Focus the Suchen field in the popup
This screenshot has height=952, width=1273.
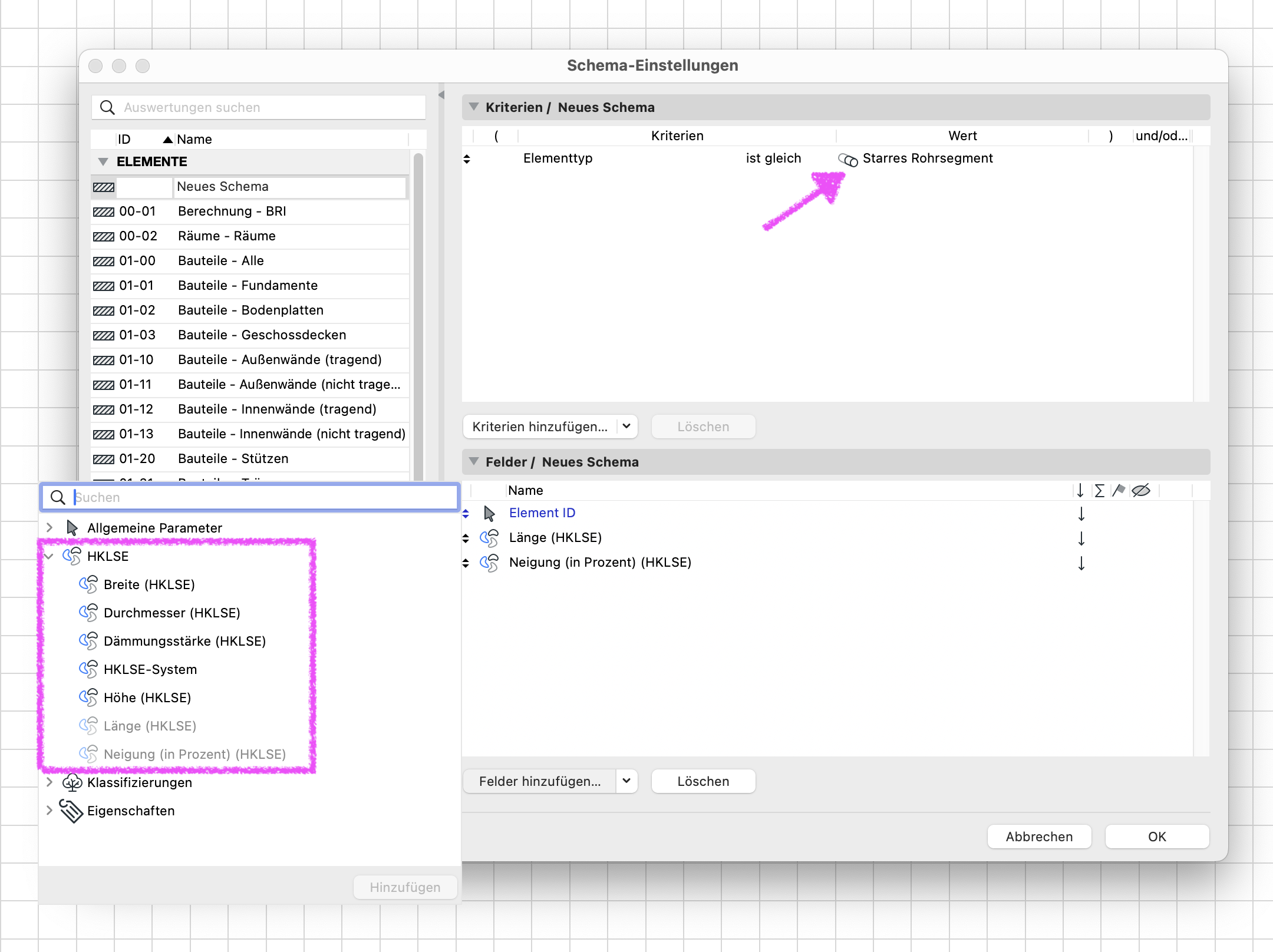[250, 497]
